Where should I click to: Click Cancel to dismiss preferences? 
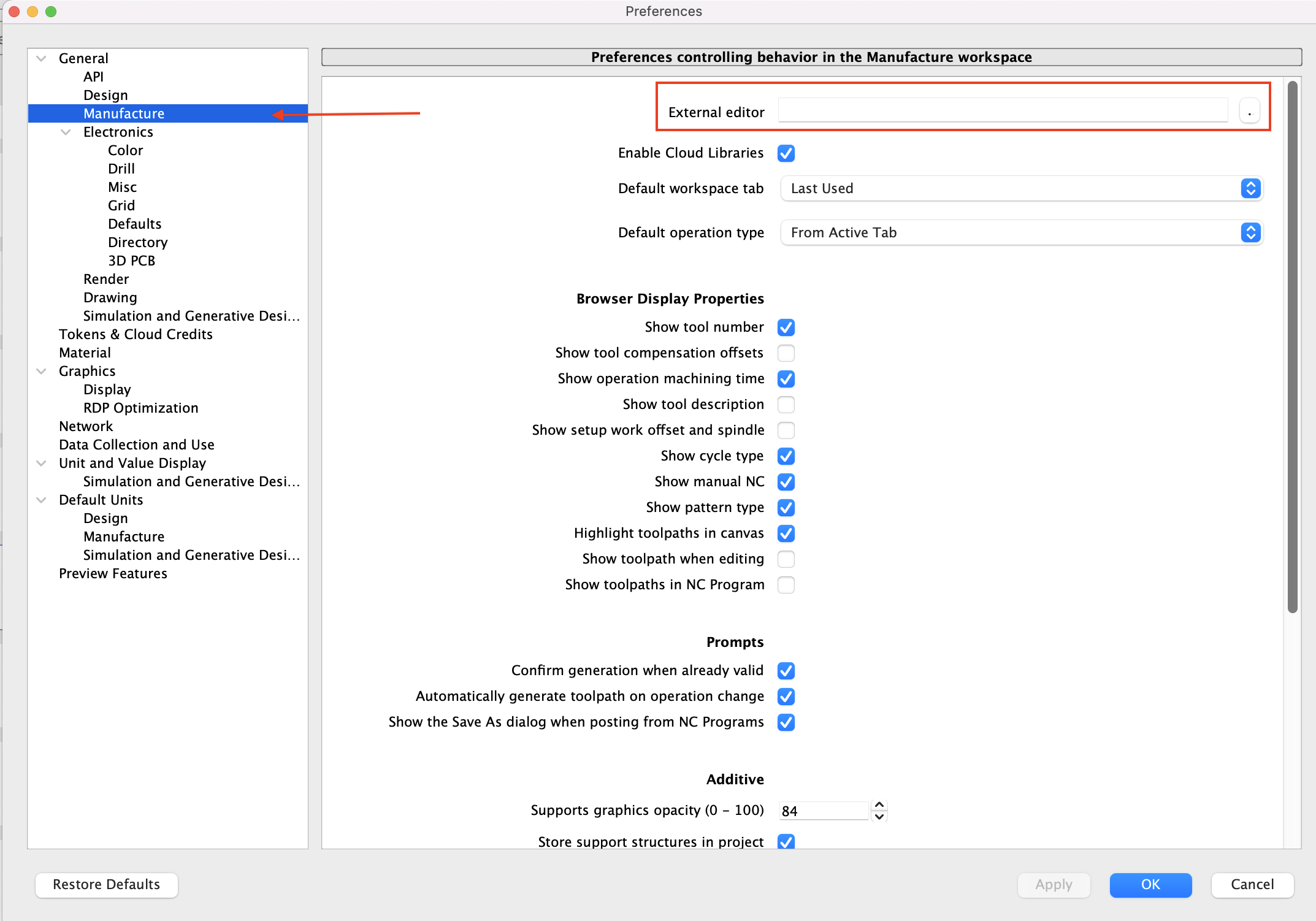coord(1252,884)
